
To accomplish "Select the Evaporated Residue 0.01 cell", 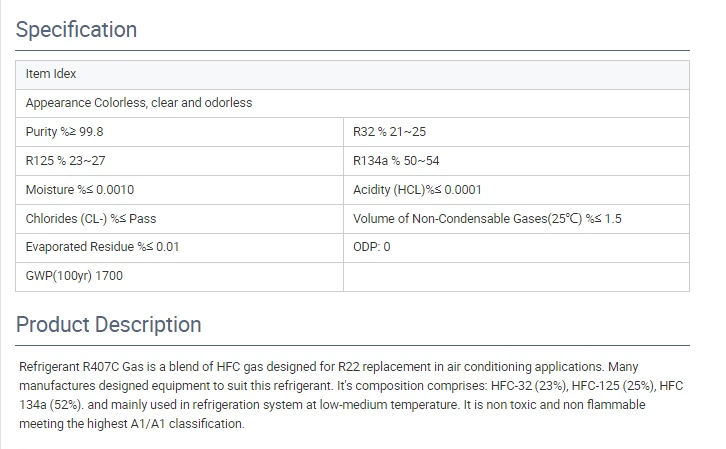I will 180,248.
